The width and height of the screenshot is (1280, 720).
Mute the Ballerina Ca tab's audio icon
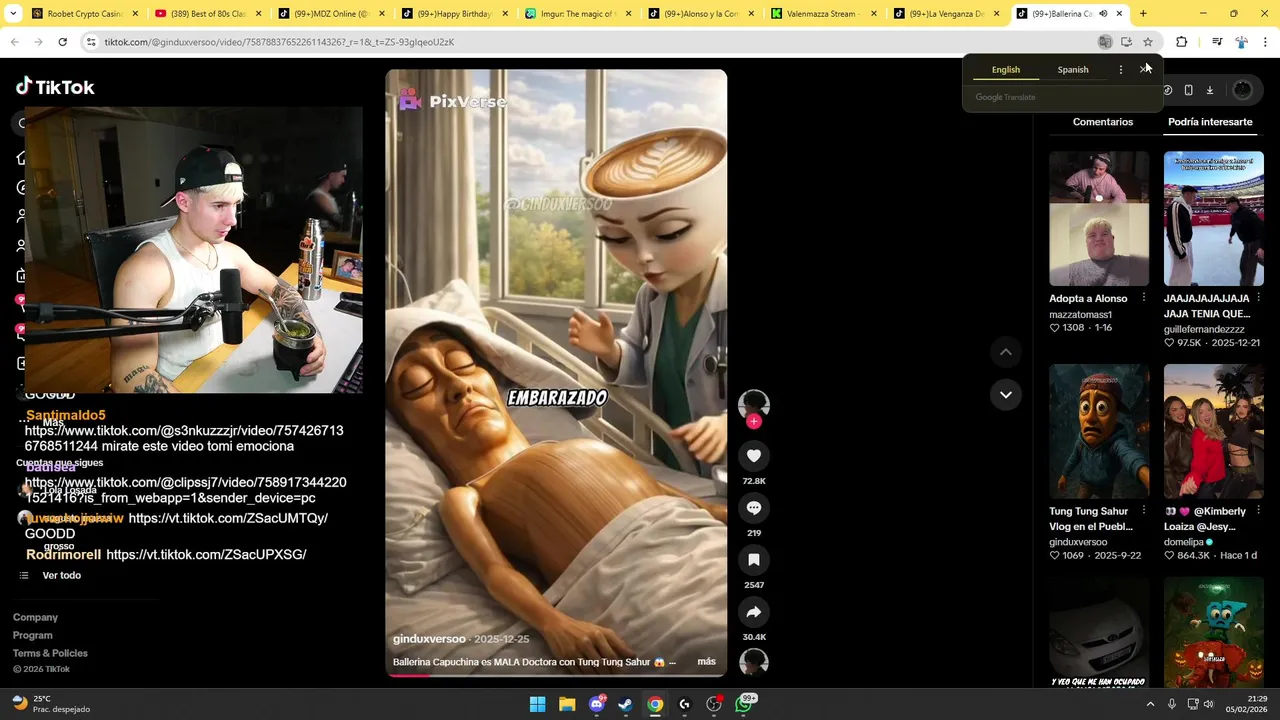(1103, 14)
